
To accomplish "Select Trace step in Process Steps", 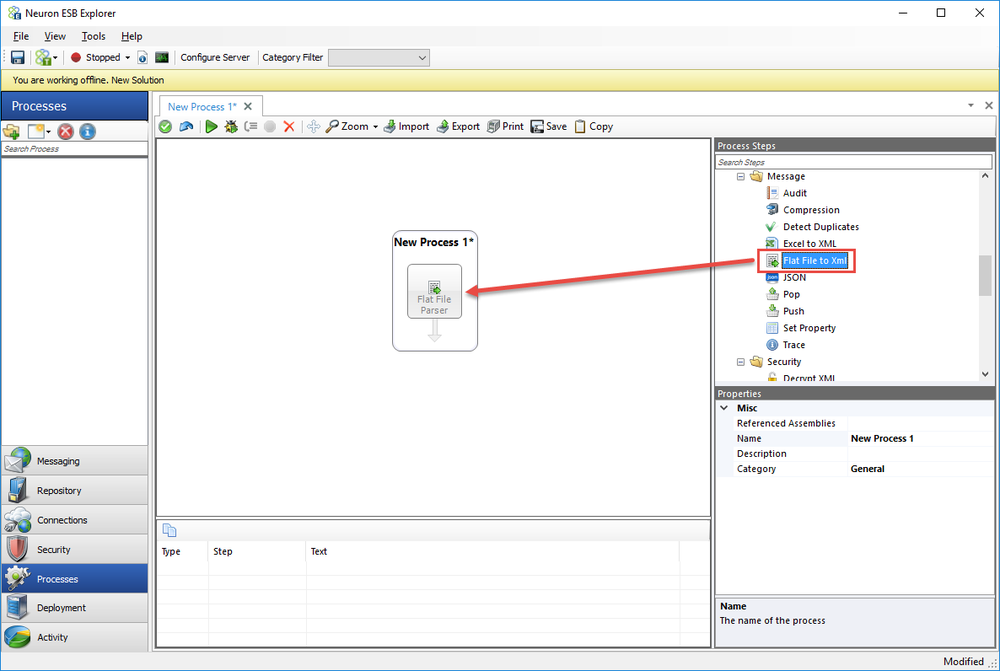I will [x=793, y=344].
